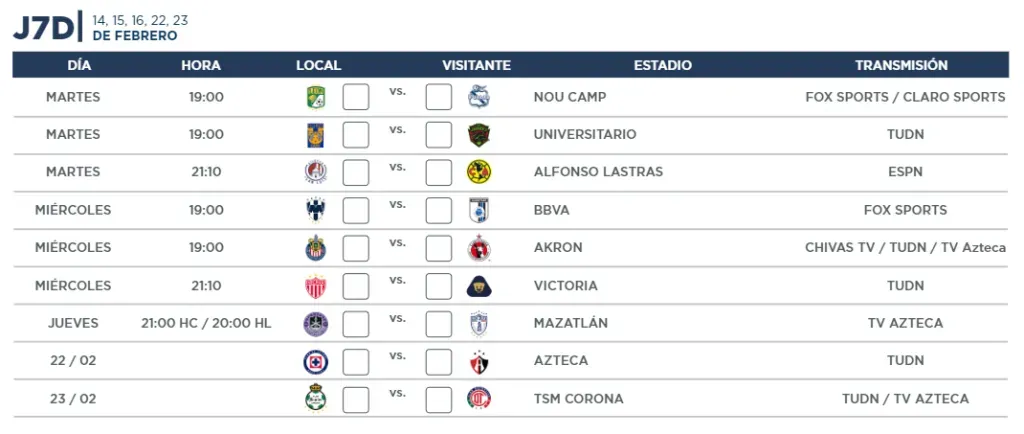Click the local score box in the TSM Corona row
Image resolution: width=1024 pixels, height=434 pixels.
[356, 399]
